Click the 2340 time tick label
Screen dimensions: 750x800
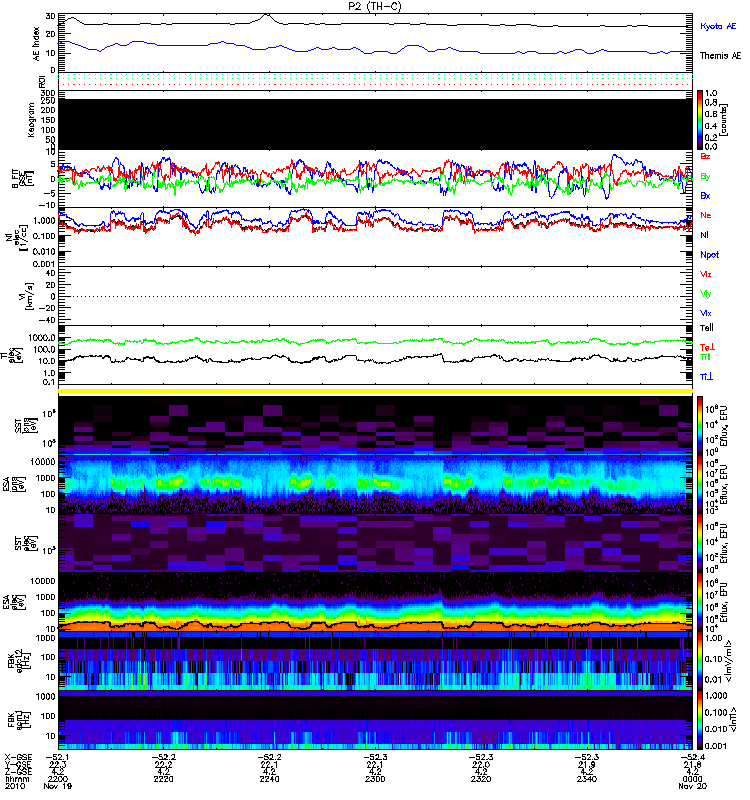(x=587, y=780)
